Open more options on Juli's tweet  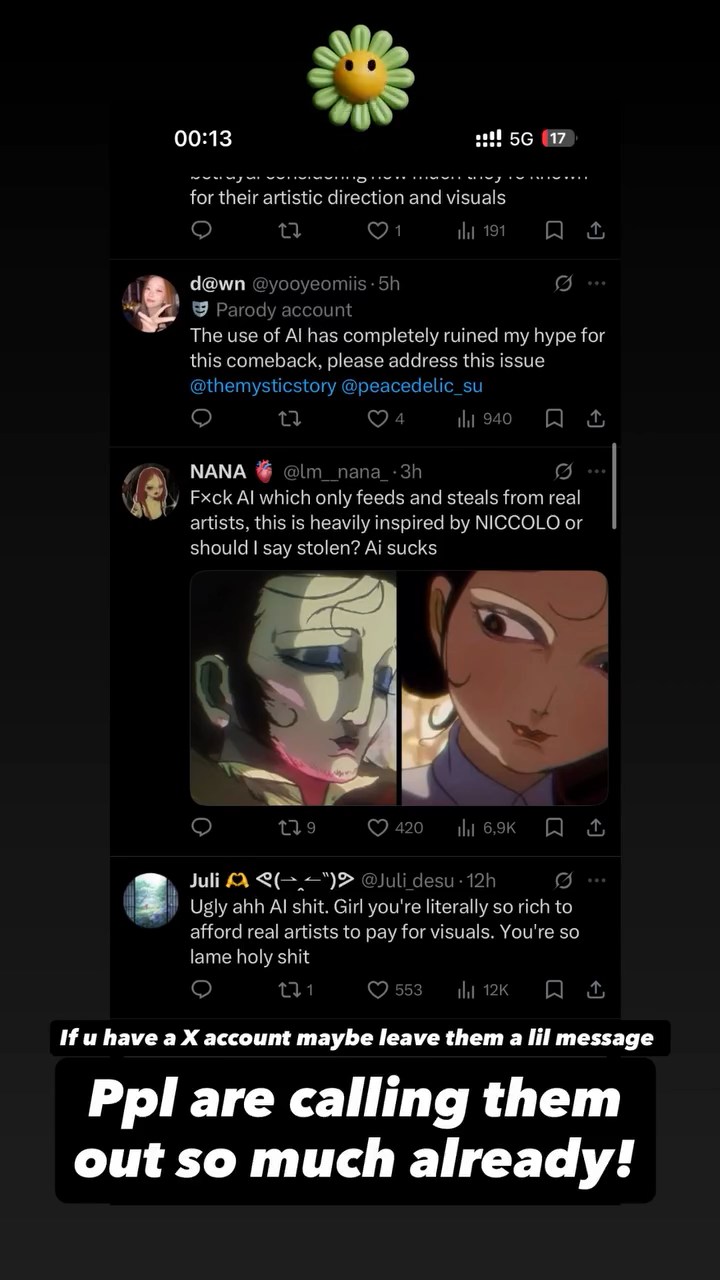coord(597,881)
